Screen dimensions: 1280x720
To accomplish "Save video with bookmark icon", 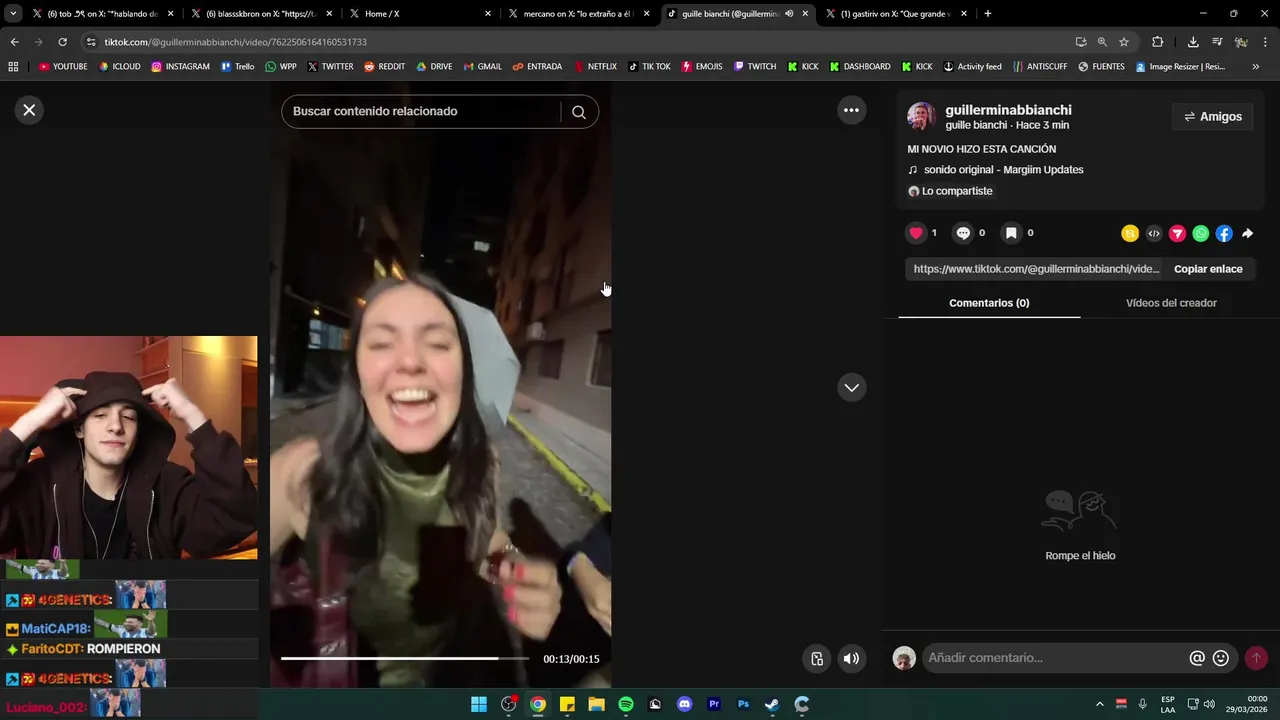I will pyautogui.click(x=1011, y=233).
